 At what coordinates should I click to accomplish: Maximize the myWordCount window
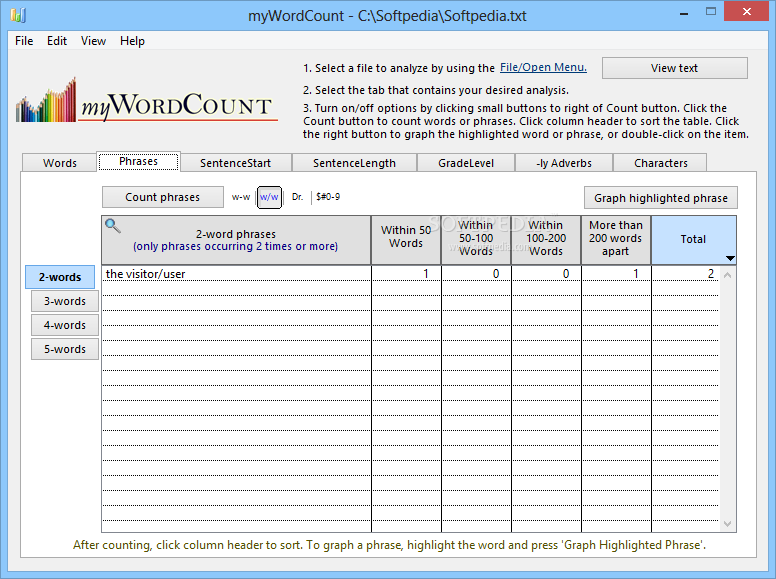[711, 11]
